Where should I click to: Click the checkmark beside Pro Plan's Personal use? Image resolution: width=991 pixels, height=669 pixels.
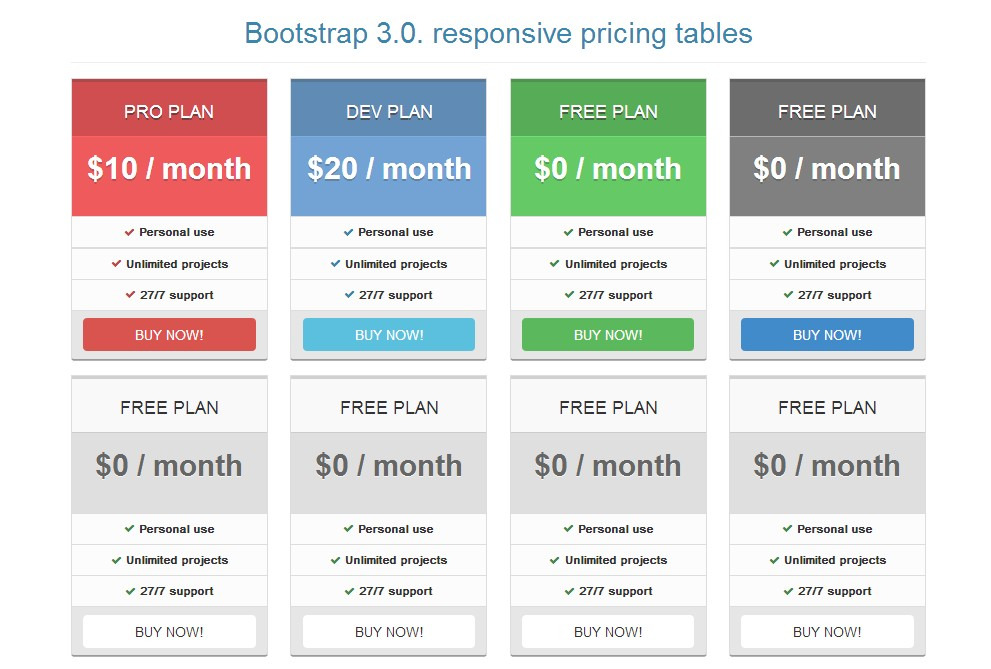click(129, 232)
